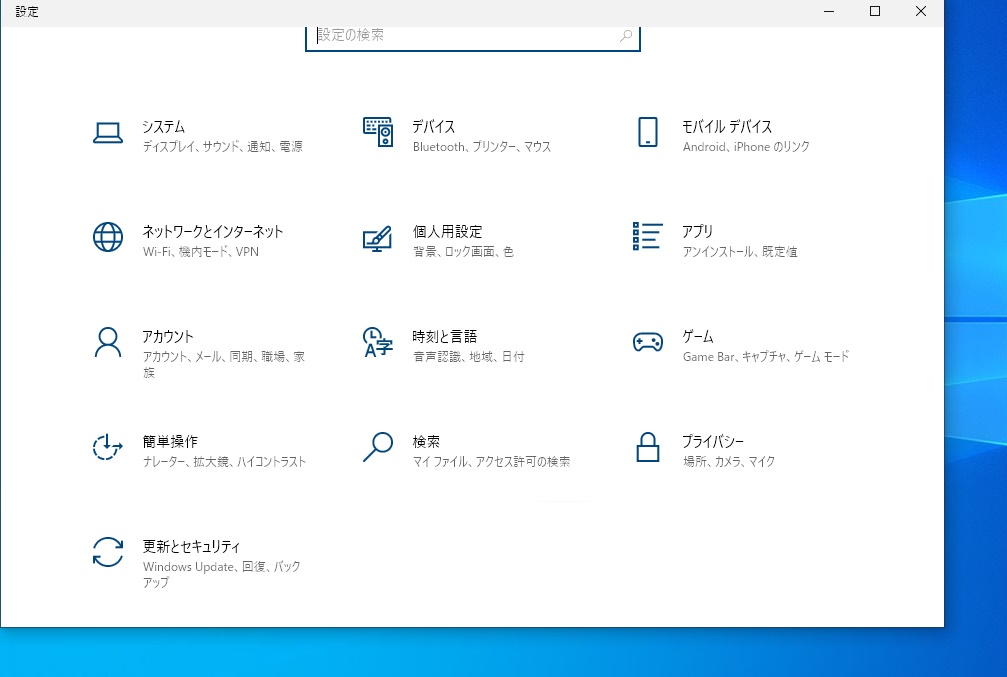The height and width of the screenshot is (677, 1007).
Task: Minimize the 設定 window
Action: 829,12
